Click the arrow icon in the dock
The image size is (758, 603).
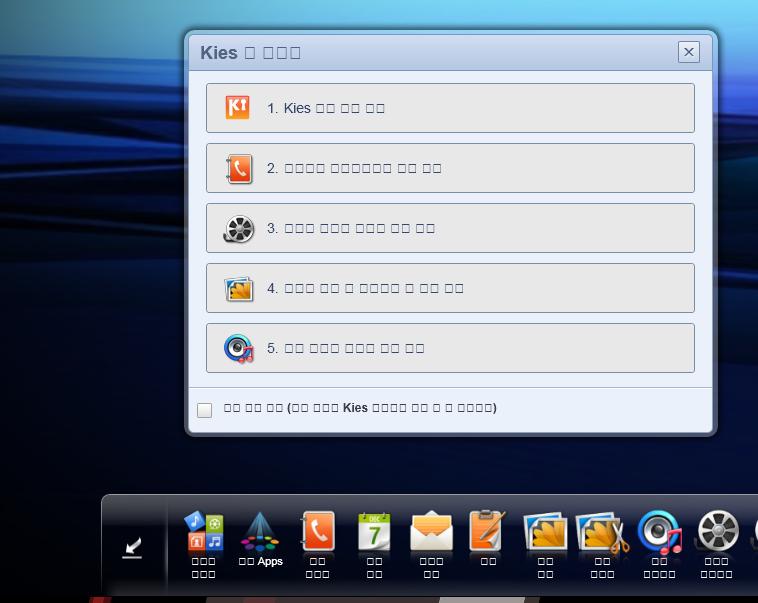[132, 548]
